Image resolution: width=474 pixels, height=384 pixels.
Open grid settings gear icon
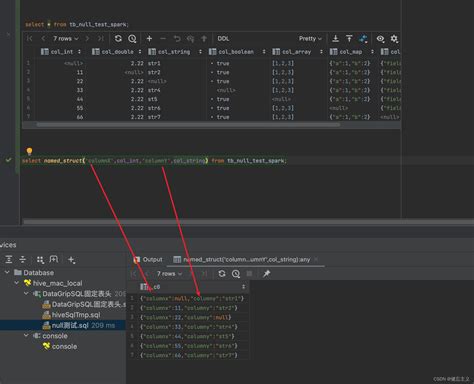[394, 39]
